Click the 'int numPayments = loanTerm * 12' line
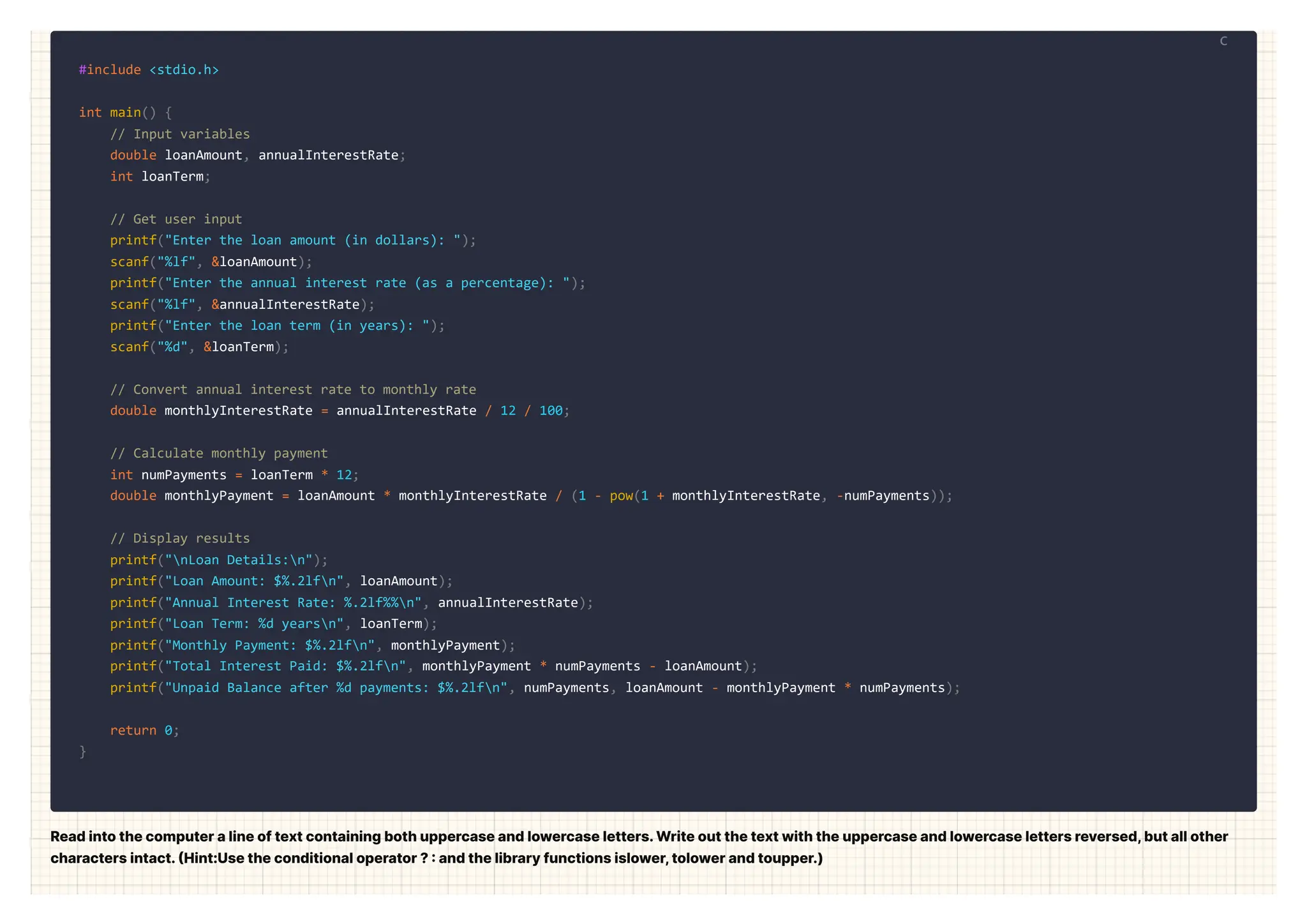This screenshot has width=1307, height=924. (234, 475)
